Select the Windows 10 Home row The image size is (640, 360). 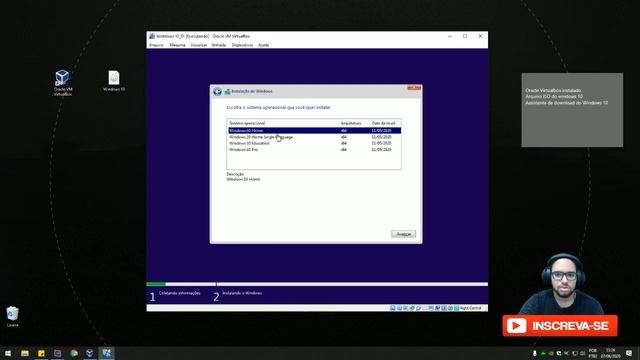(314, 131)
